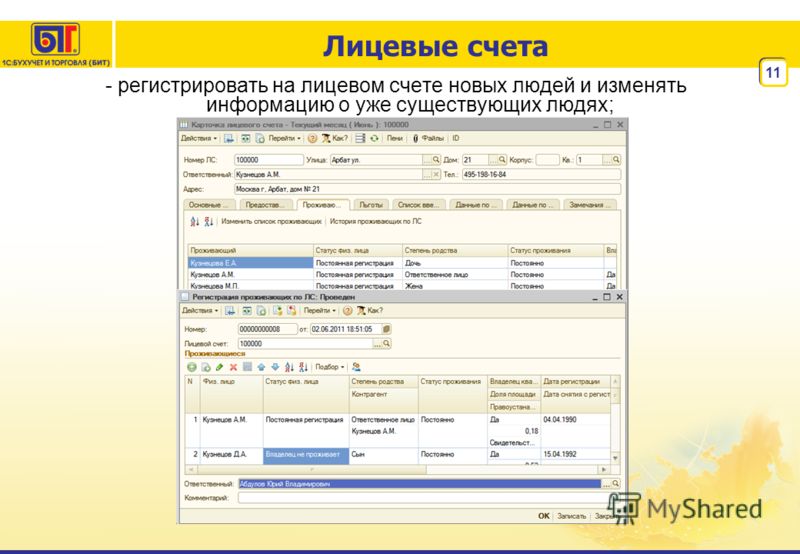Click the empty Корпус field

547,160
